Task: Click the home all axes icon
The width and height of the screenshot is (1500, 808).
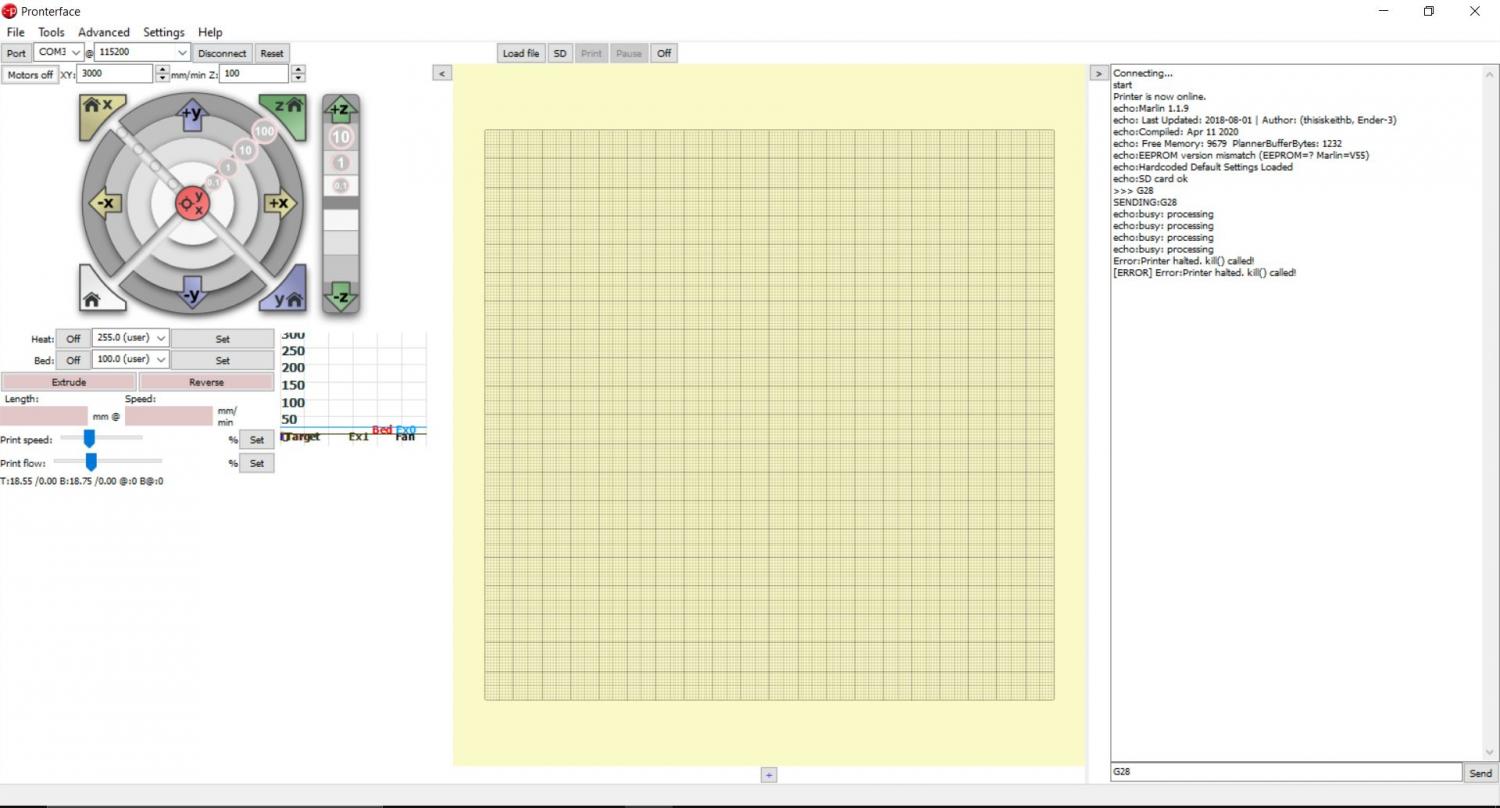Action: [x=94, y=297]
